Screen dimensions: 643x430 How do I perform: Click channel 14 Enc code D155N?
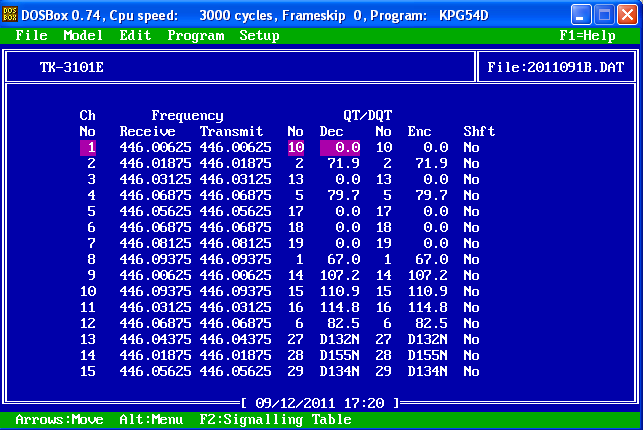[x=428, y=355]
